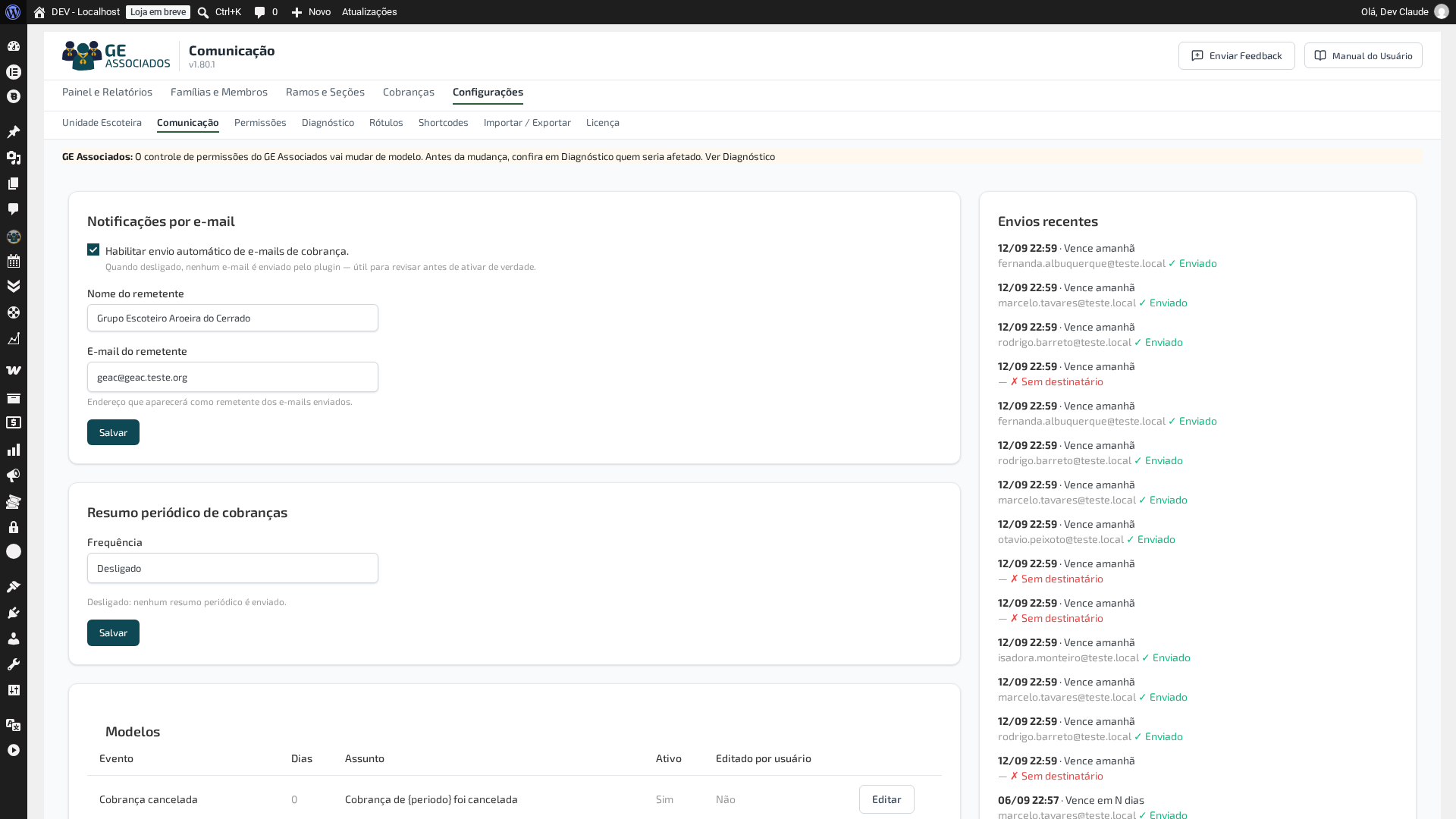Open the Novo admin bar menu
1456x819 pixels.
[311, 12]
